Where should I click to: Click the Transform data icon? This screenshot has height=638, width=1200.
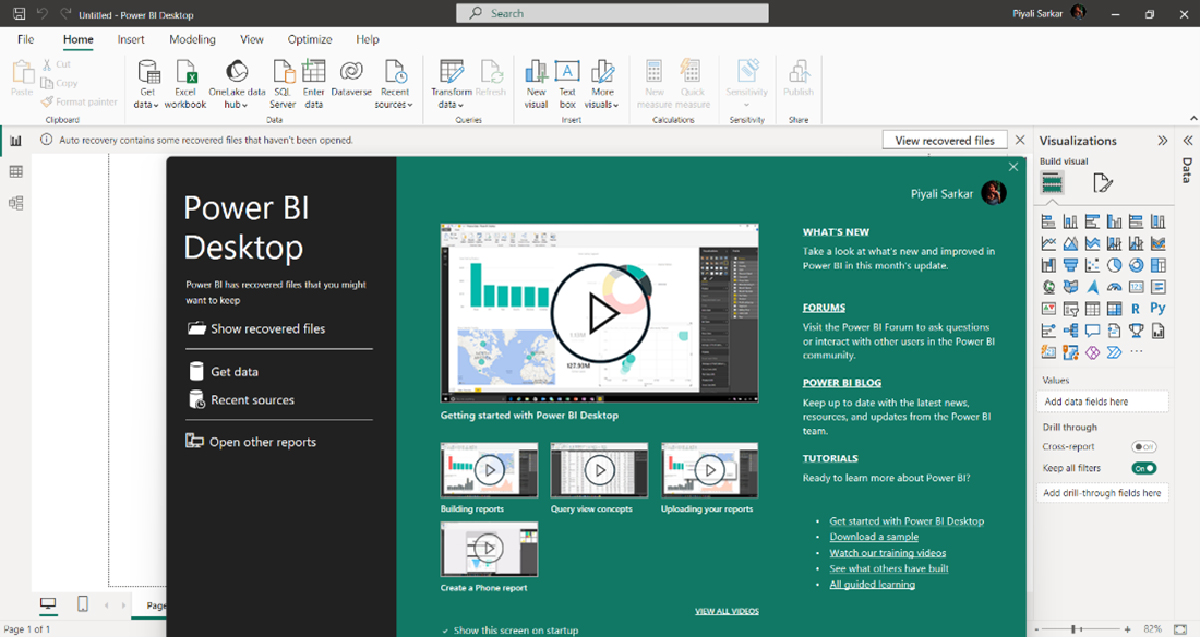coord(451,72)
